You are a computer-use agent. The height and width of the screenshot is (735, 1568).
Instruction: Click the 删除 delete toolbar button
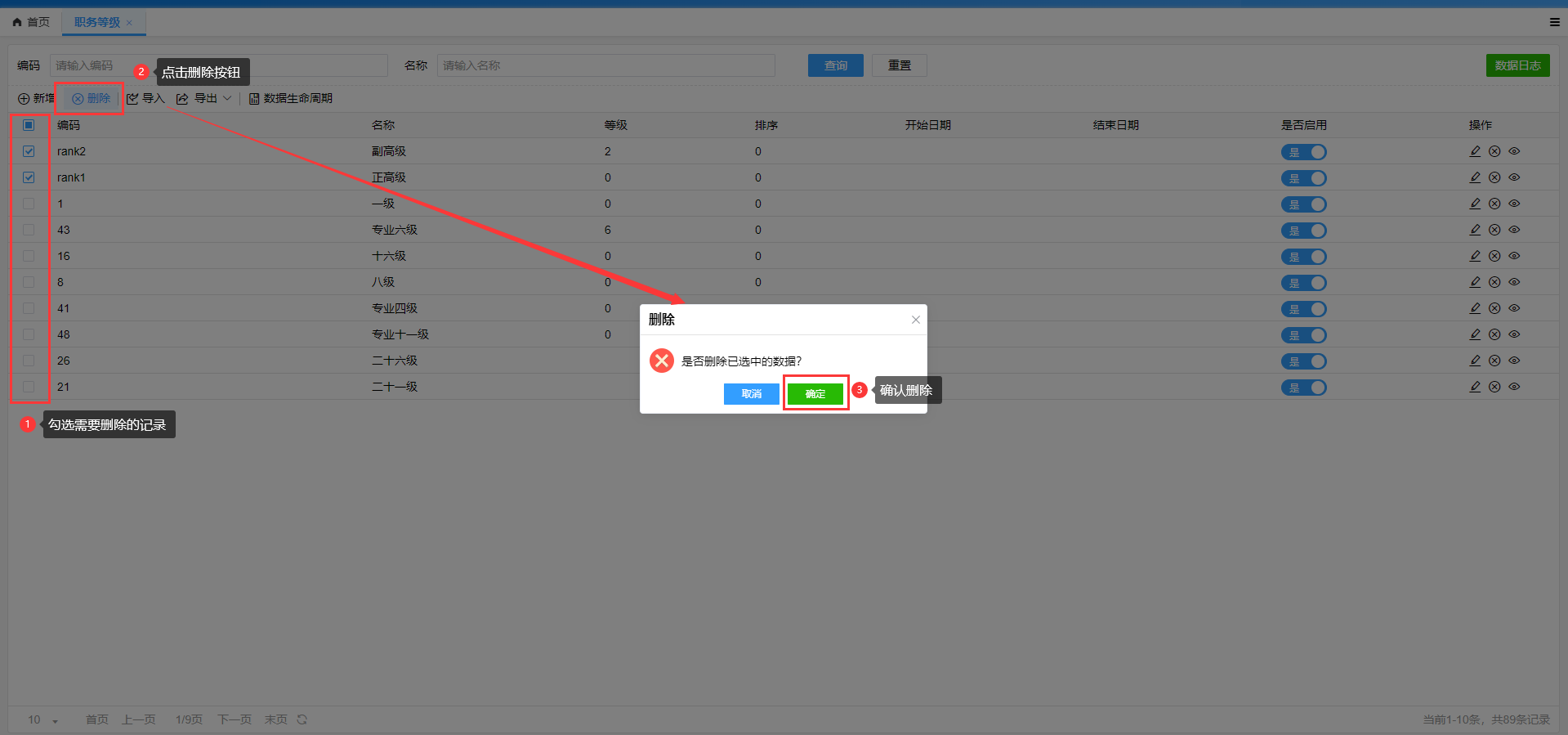point(91,98)
